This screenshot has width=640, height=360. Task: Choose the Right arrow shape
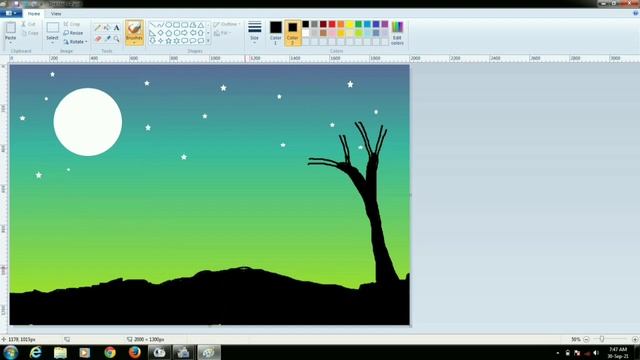coord(184,33)
